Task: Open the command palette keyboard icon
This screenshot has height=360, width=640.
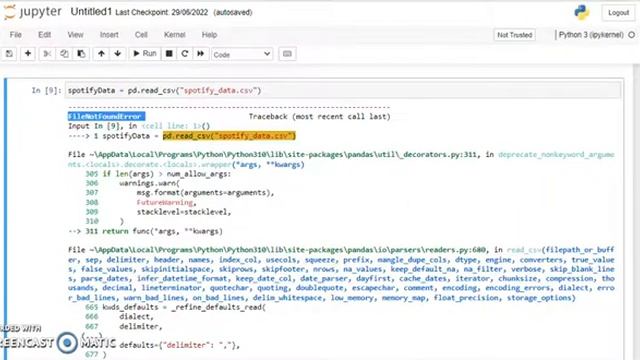Action: click(x=287, y=54)
